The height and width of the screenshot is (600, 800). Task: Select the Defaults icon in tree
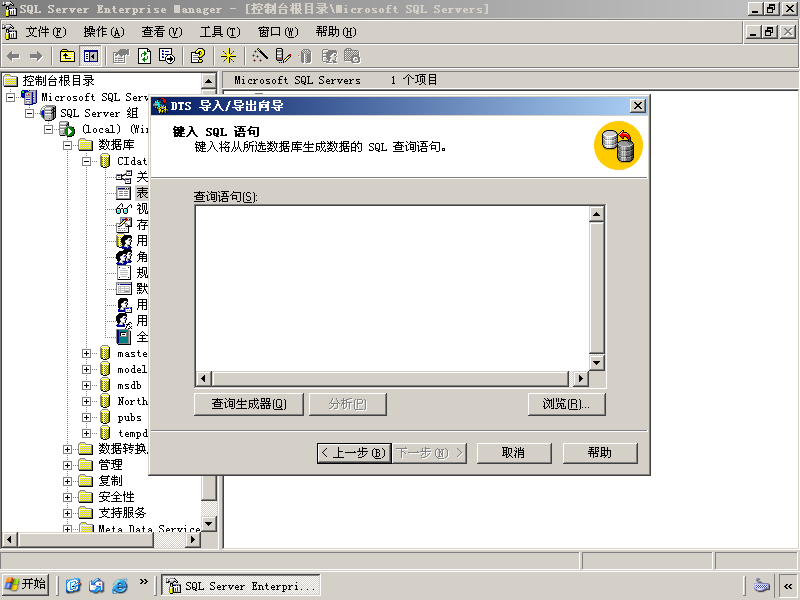123,289
